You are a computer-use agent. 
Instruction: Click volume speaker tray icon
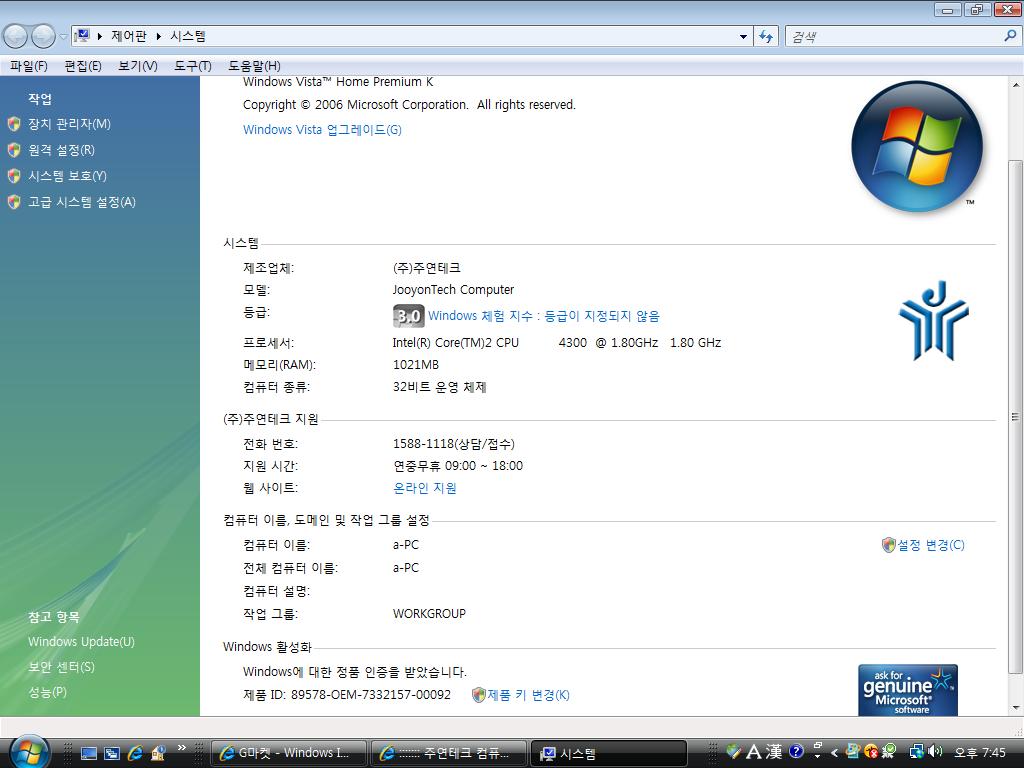point(935,751)
